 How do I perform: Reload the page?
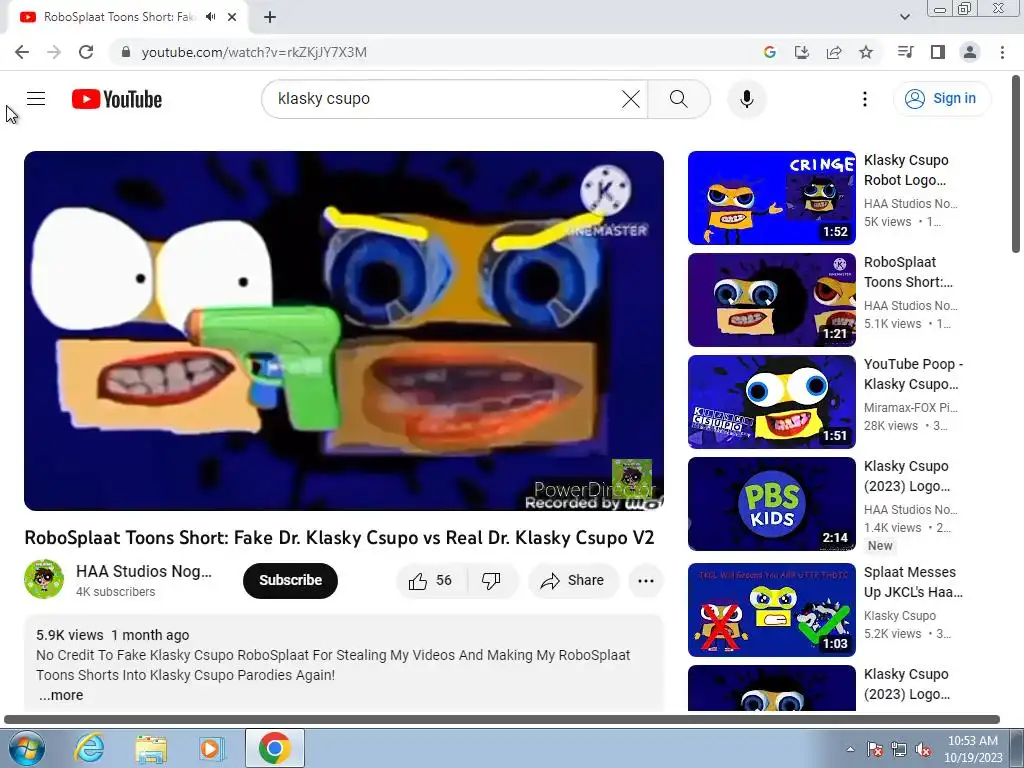click(x=86, y=52)
